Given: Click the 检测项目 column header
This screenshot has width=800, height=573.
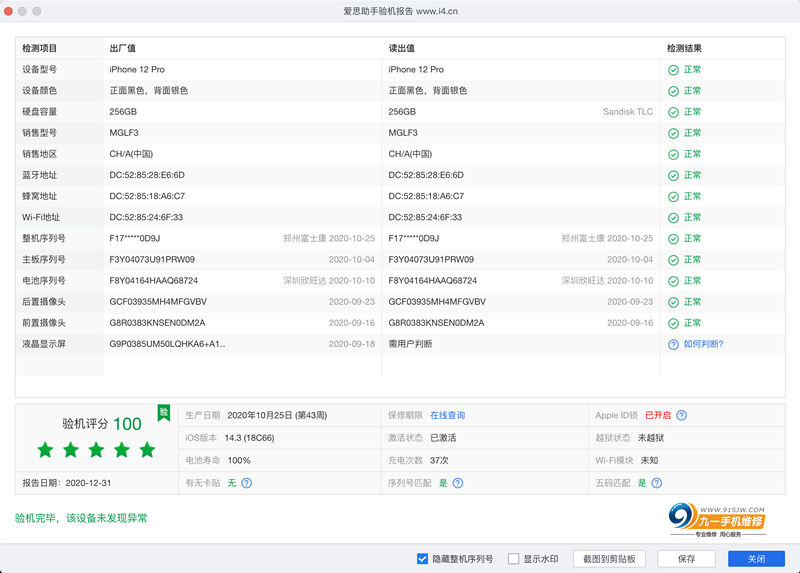Looking at the screenshot, I should [x=39, y=48].
